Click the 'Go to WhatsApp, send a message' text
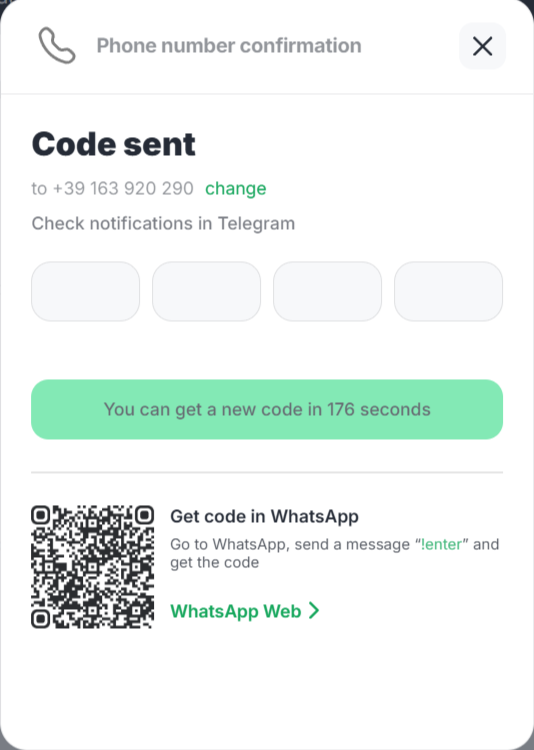 tap(290, 544)
